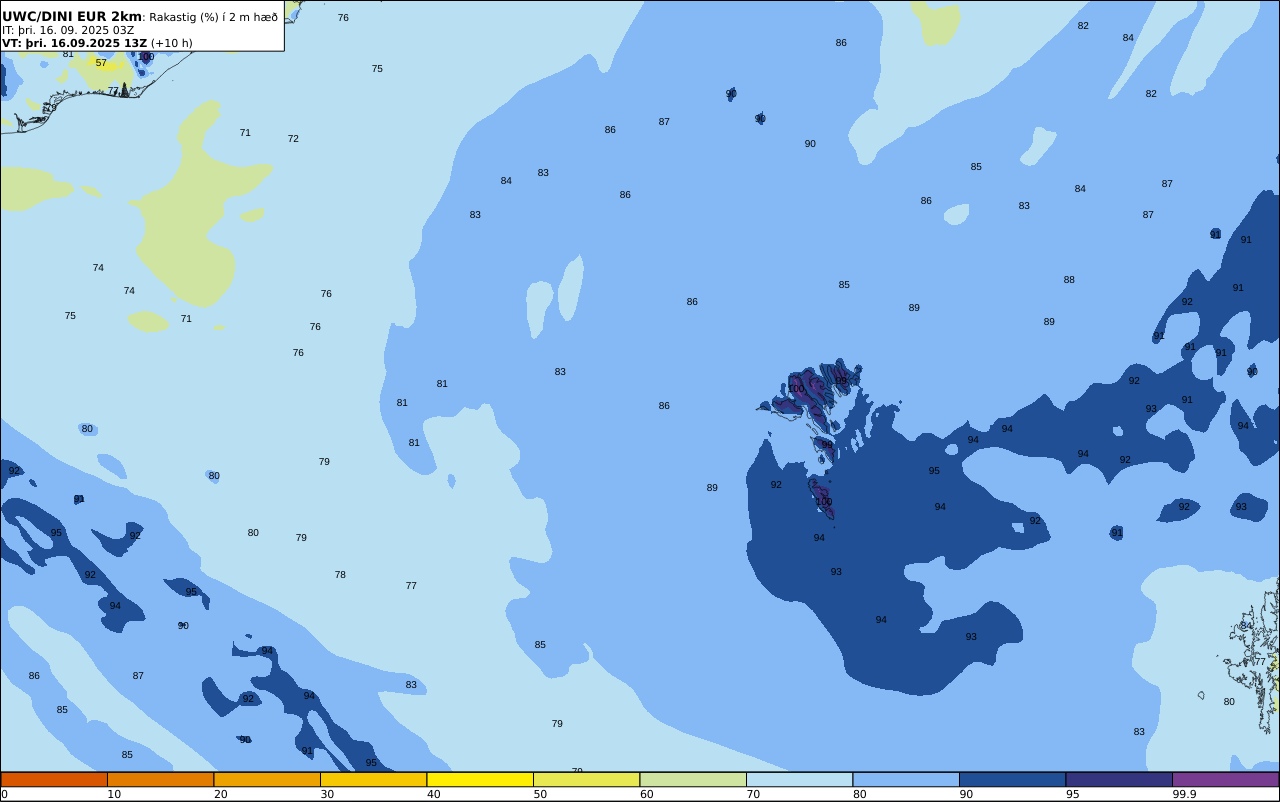The width and height of the screenshot is (1280, 802).
Task: Click the parameter text "Rakastig (%) í 2 m hæð"
Action: tap(214, 17)
